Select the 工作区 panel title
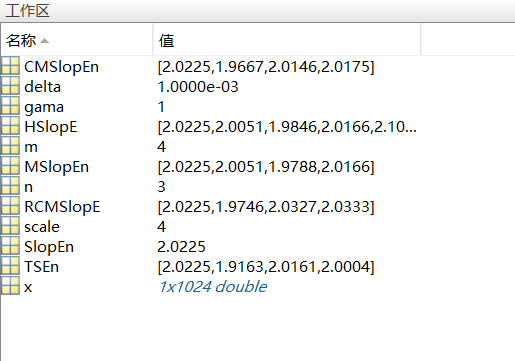The image size is (515, 361). [x=27, y=11]
